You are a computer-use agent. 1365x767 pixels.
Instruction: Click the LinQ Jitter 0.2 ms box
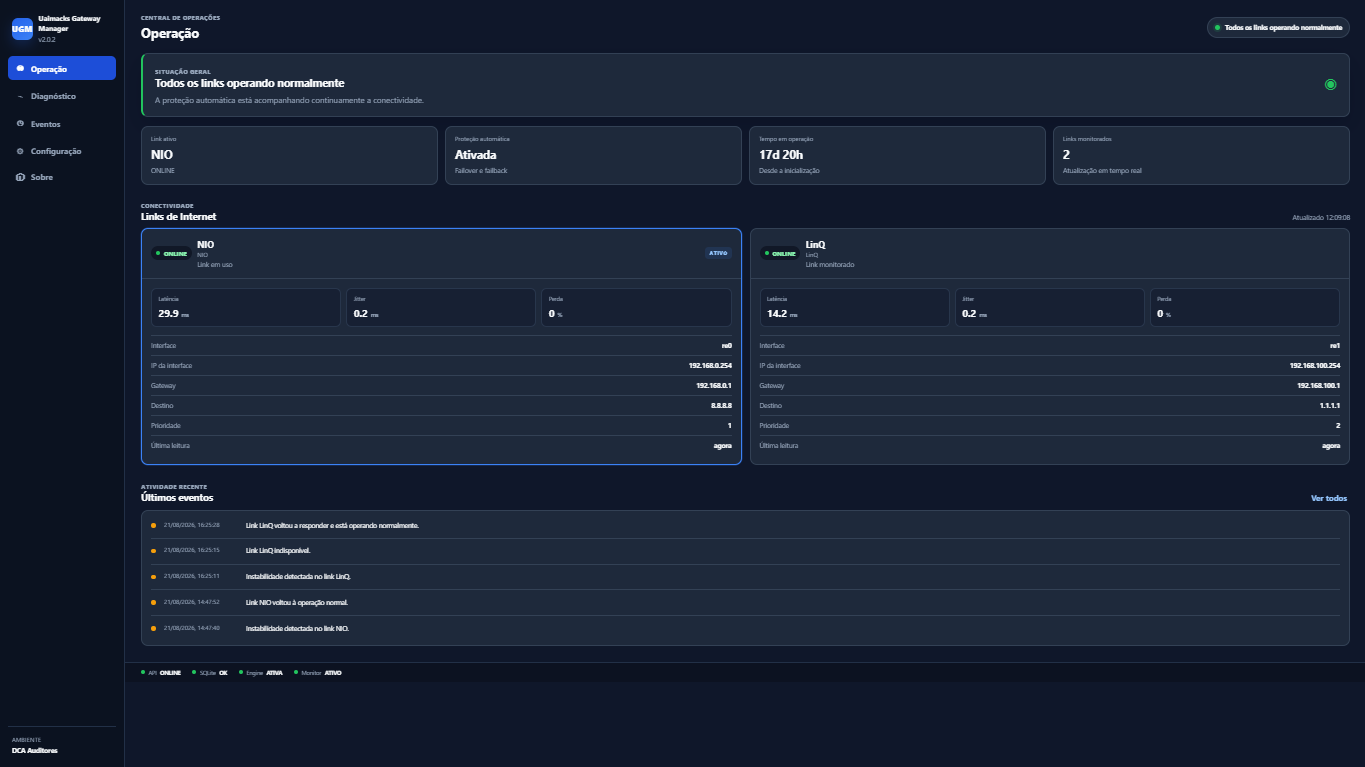[x=1049, y=308]
